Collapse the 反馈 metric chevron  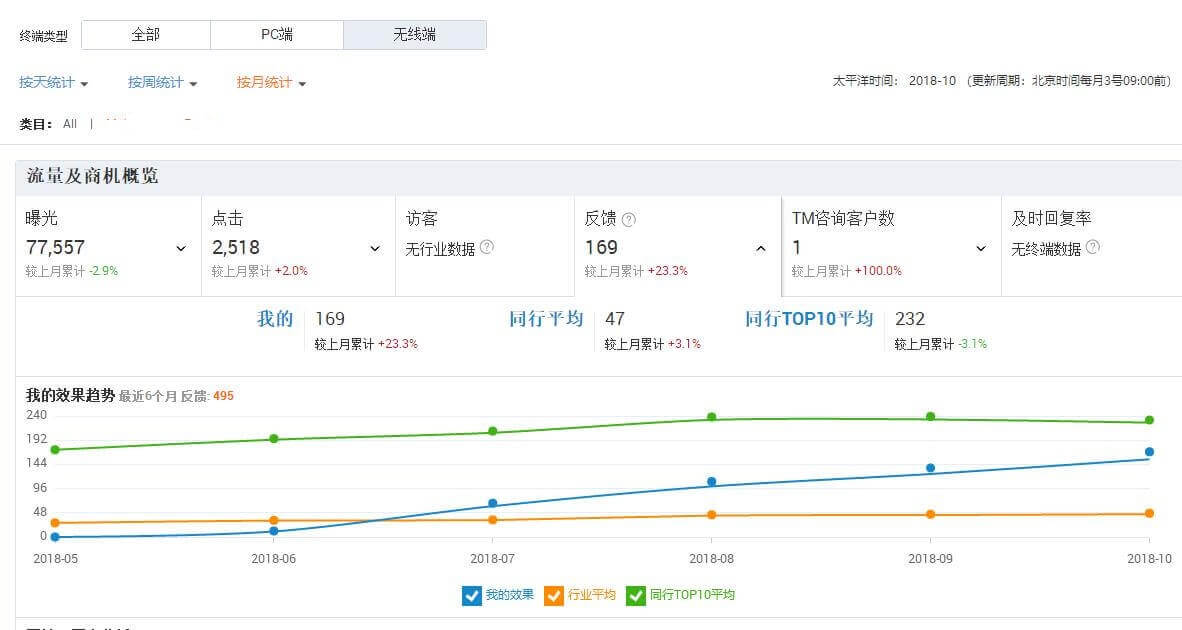(x=761, y=248)
